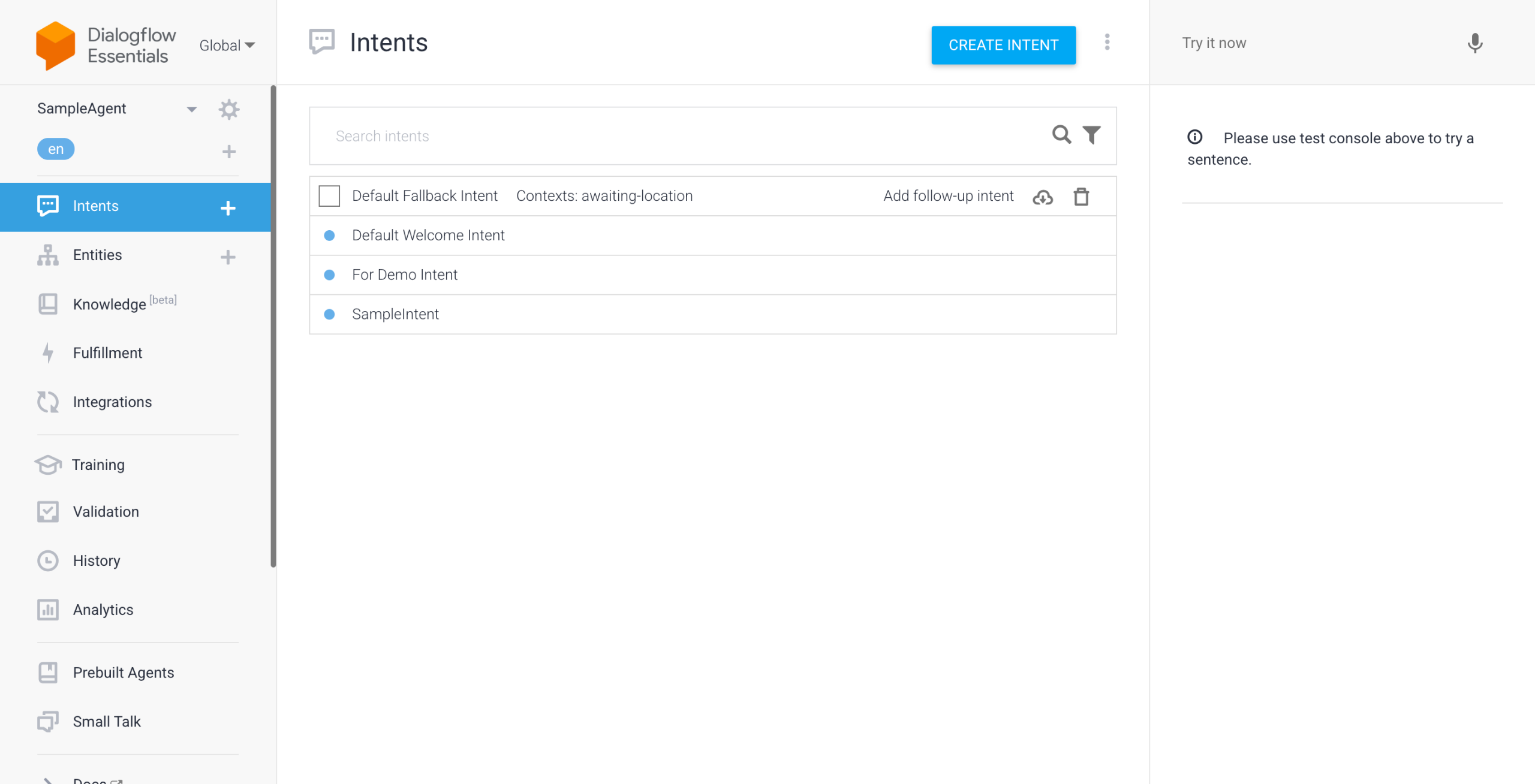The width and height of the screenshot is (1535, 784).
Task: Activate the microphone in the test console
Action: (1474, 43)
